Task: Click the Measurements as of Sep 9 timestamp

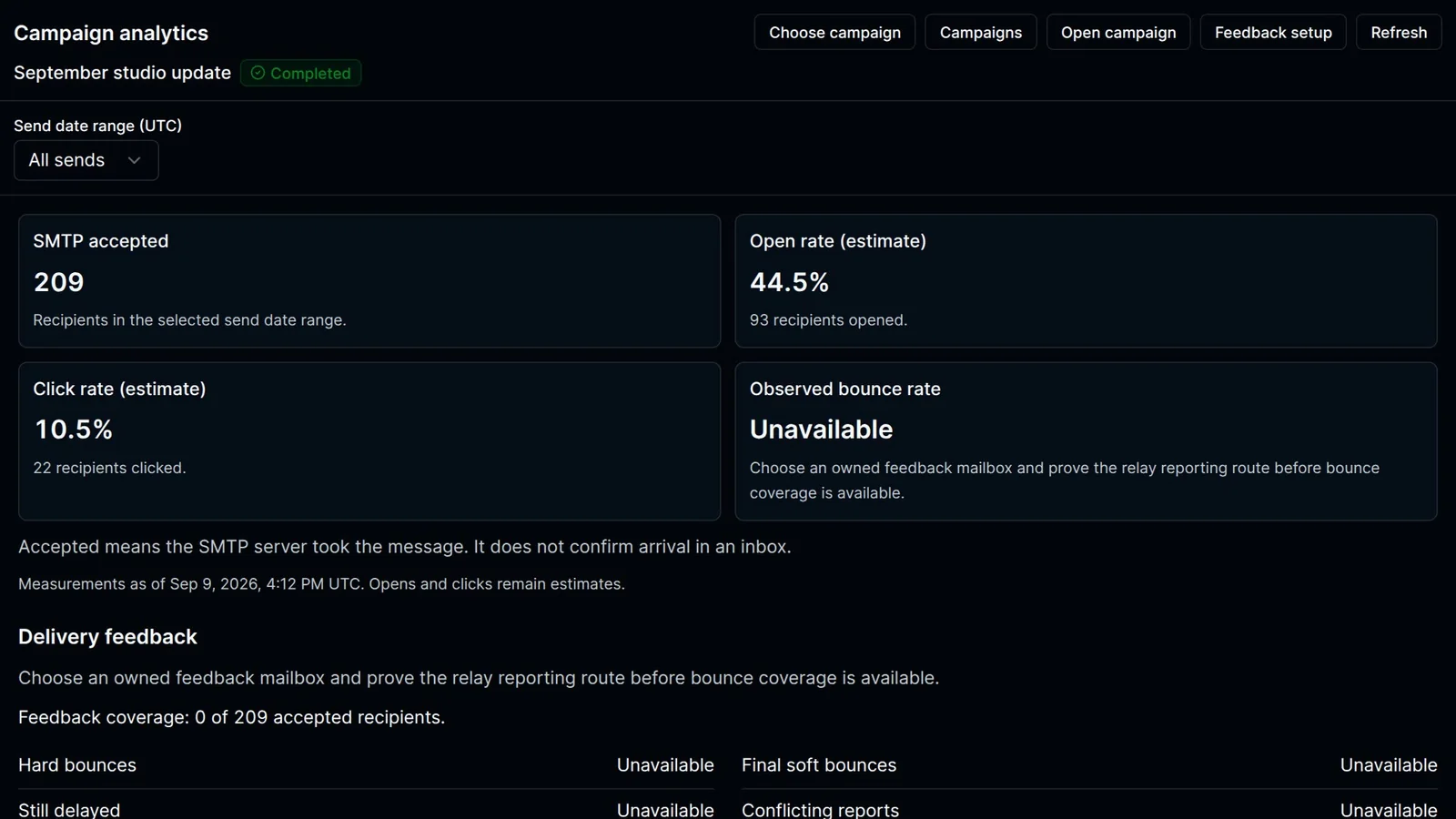Action: point(321,584)
